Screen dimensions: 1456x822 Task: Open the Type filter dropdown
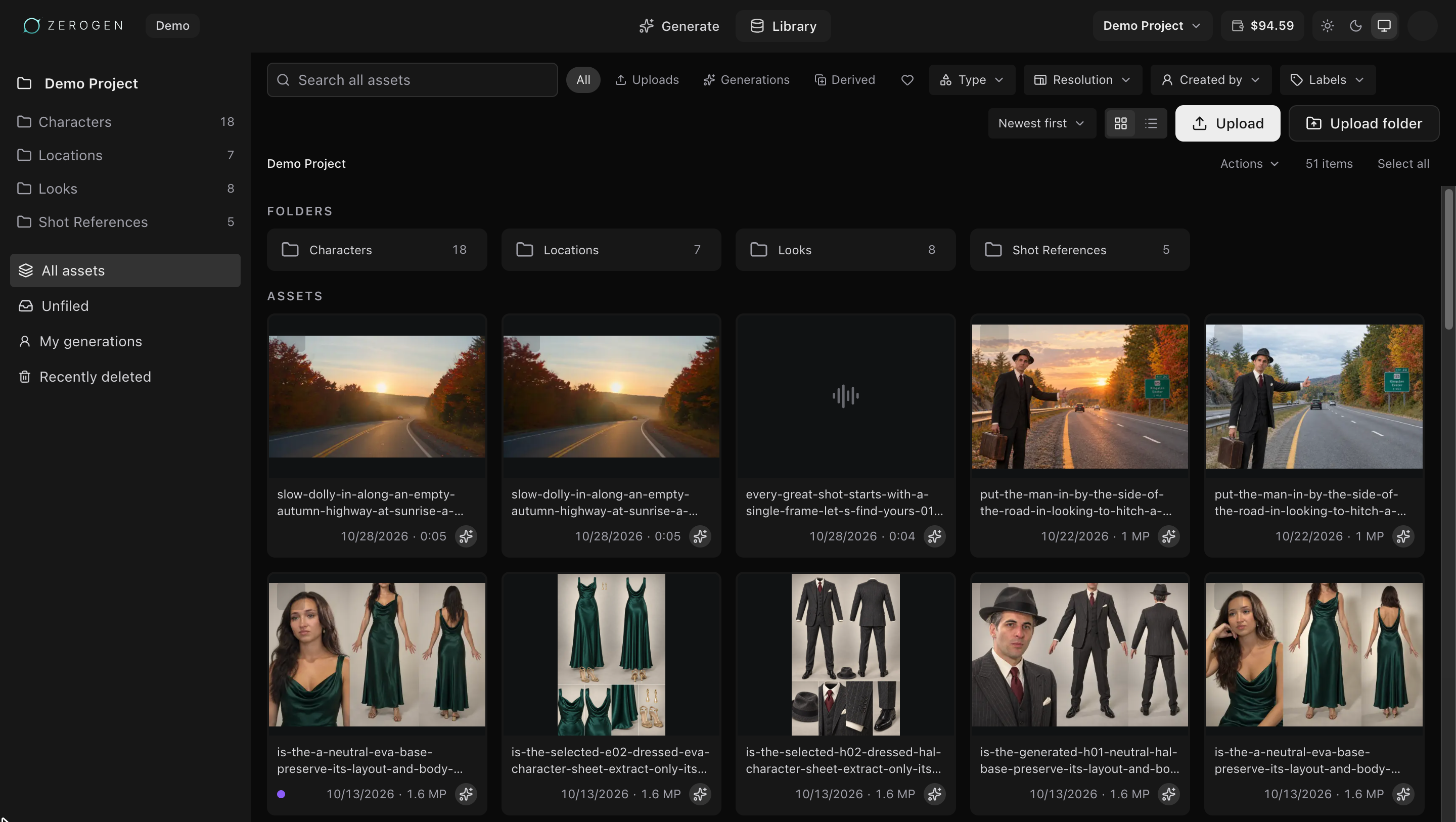point(972,80)
